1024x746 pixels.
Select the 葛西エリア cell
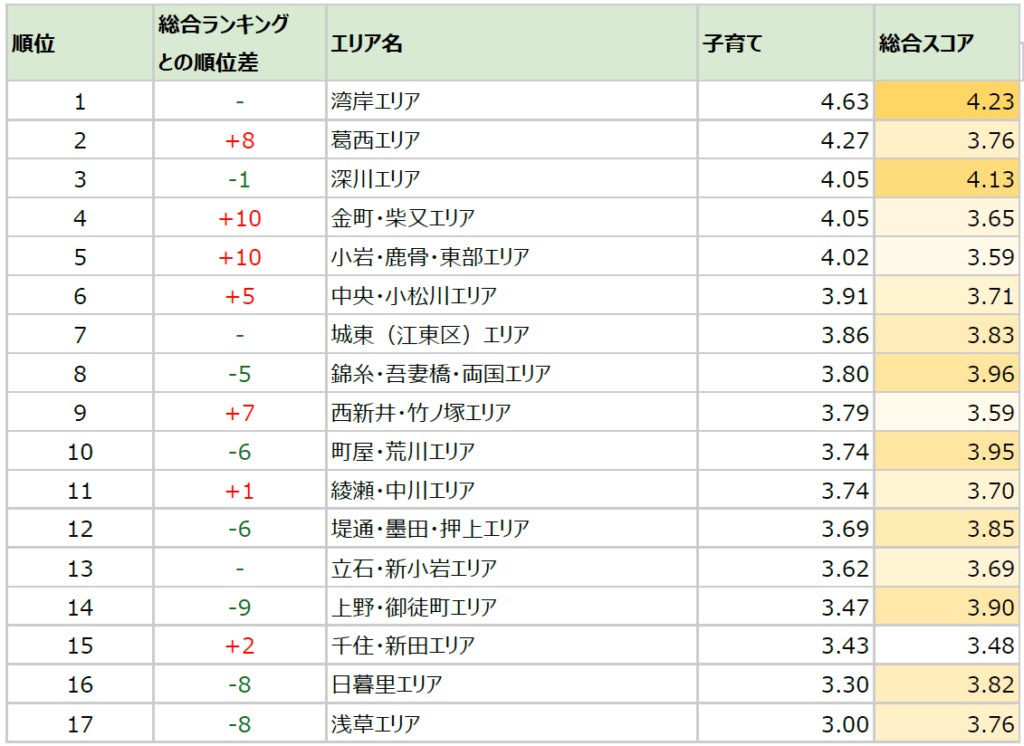(x=376, y=140)
